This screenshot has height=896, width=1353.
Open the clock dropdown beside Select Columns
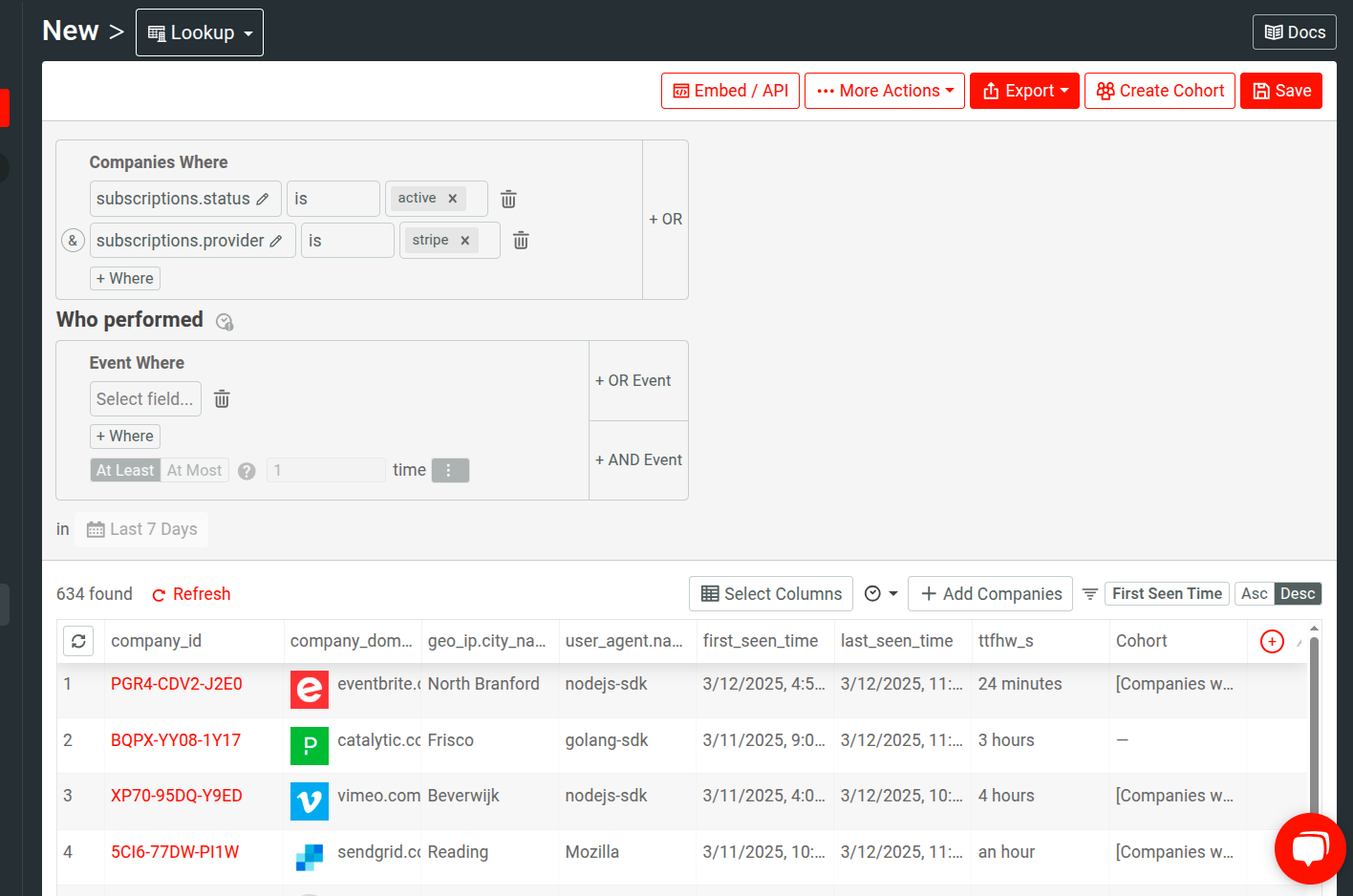click(x=881, y=593)
